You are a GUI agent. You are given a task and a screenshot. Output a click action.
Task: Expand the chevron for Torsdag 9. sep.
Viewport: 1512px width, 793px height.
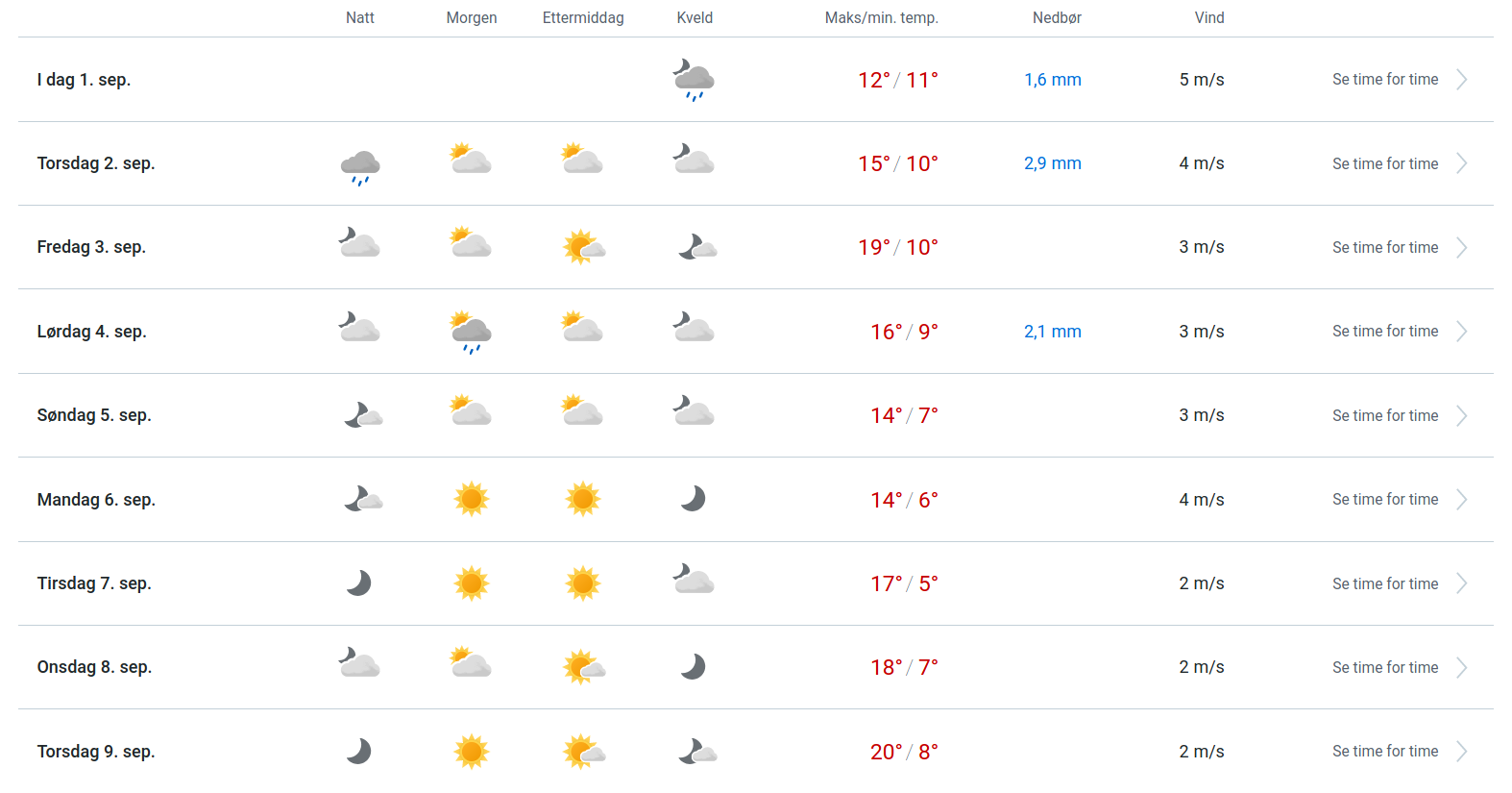pyautogui.click(x=1461, y=752)
